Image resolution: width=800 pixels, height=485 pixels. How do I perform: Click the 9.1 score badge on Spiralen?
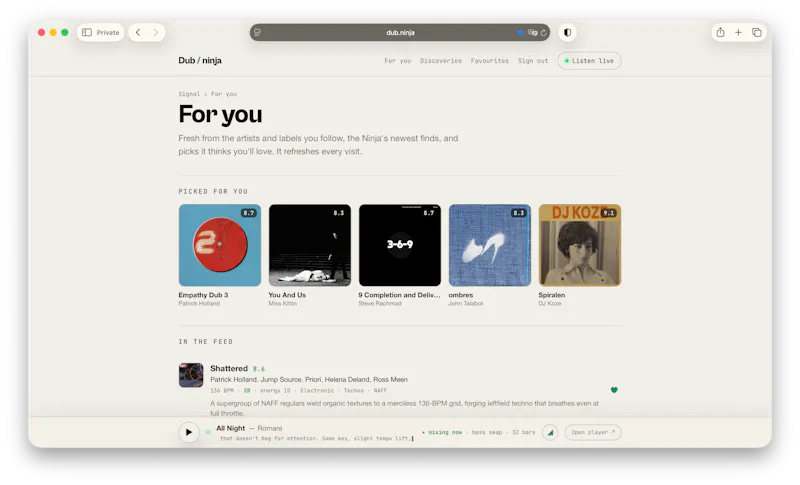tap(609, 213)
